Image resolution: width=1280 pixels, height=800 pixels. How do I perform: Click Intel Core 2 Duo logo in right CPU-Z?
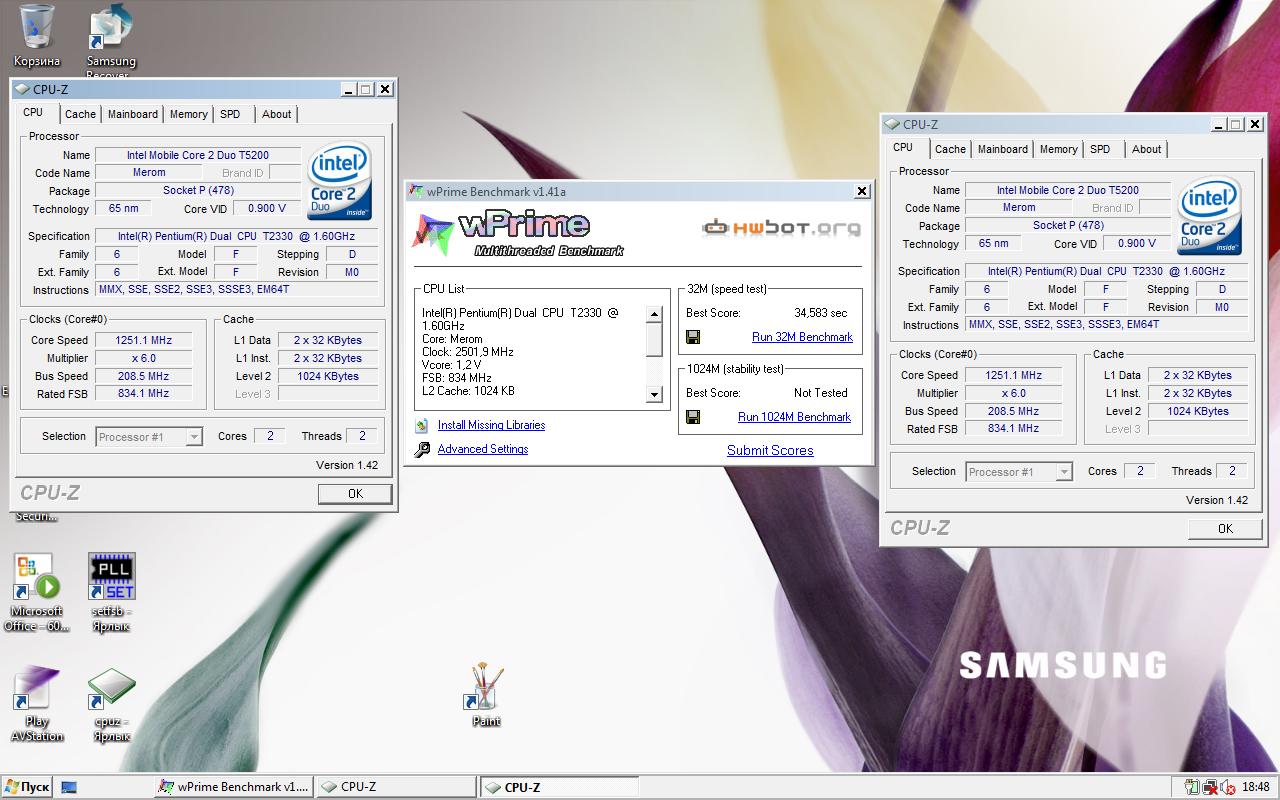click(1209, 216)
